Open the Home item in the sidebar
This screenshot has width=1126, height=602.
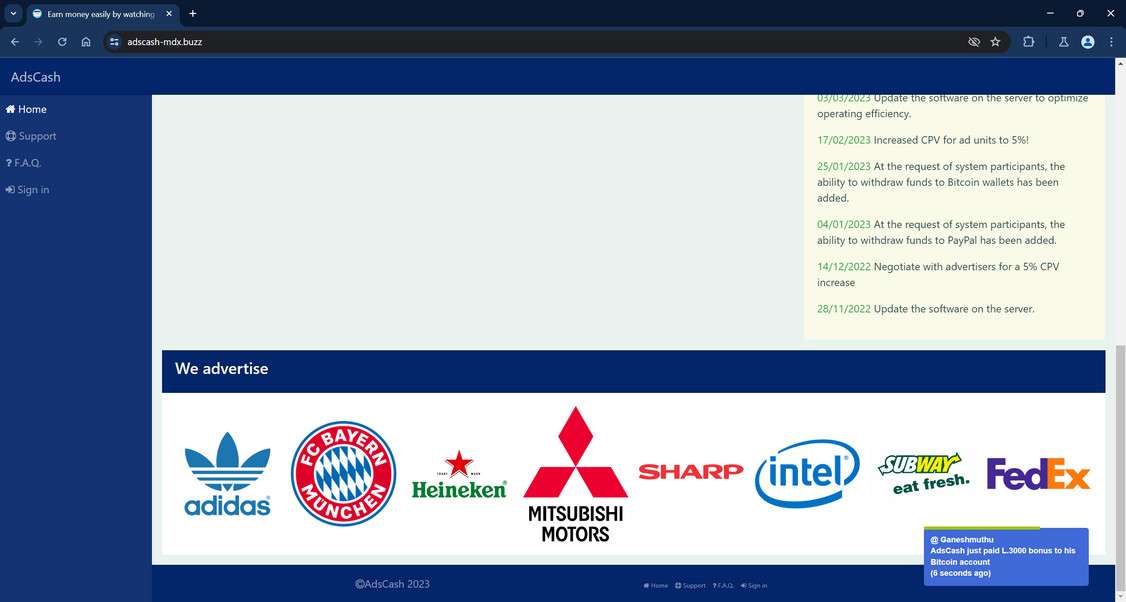(x=26, y=109)
